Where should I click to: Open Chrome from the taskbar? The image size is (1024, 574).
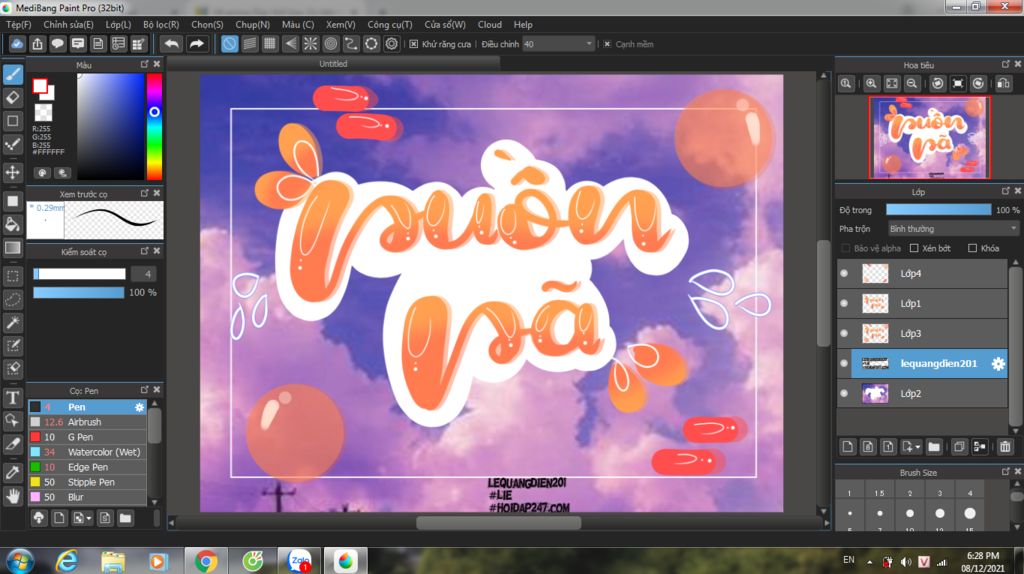point(206,561)
